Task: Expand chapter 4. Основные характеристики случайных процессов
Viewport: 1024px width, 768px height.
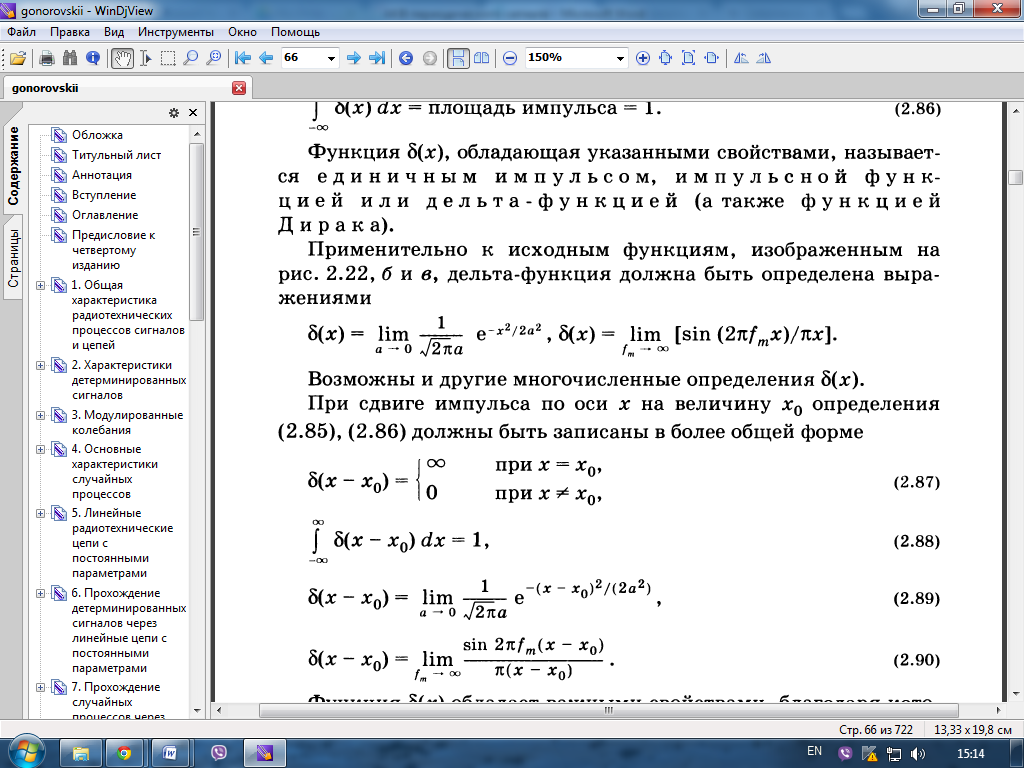Action: click(x=40, y=449)
